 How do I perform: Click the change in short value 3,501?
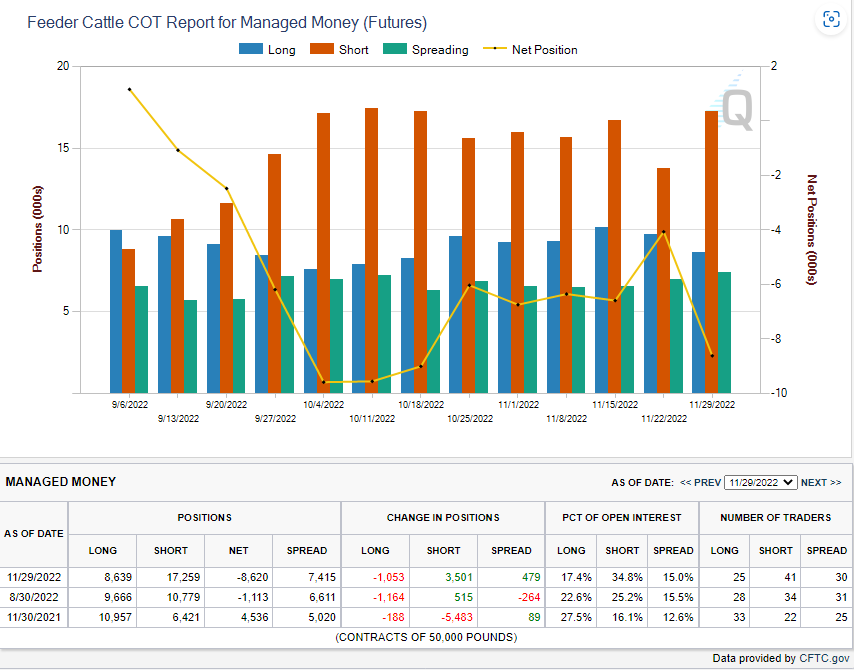pyautogui.click(x=459, y=577)
